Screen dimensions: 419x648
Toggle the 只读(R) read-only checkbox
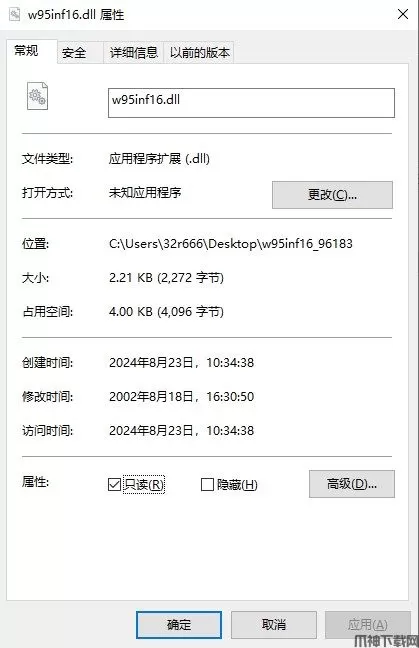pos(114,484)
